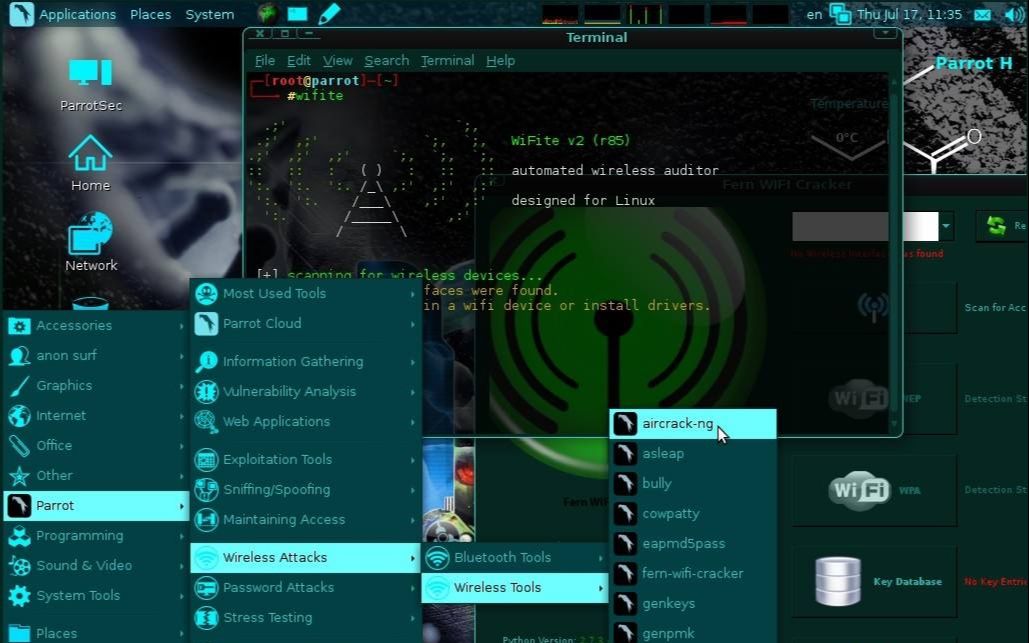Screen dimensions: 1029x643
Task: Open the Key Database icon in Fern
Action: [838, 581]
